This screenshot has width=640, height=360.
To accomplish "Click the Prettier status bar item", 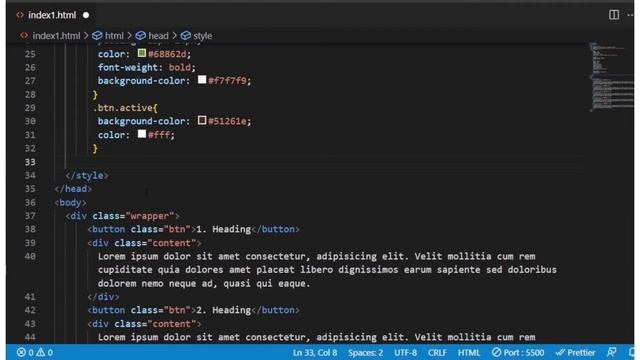I will click(576, 353).
